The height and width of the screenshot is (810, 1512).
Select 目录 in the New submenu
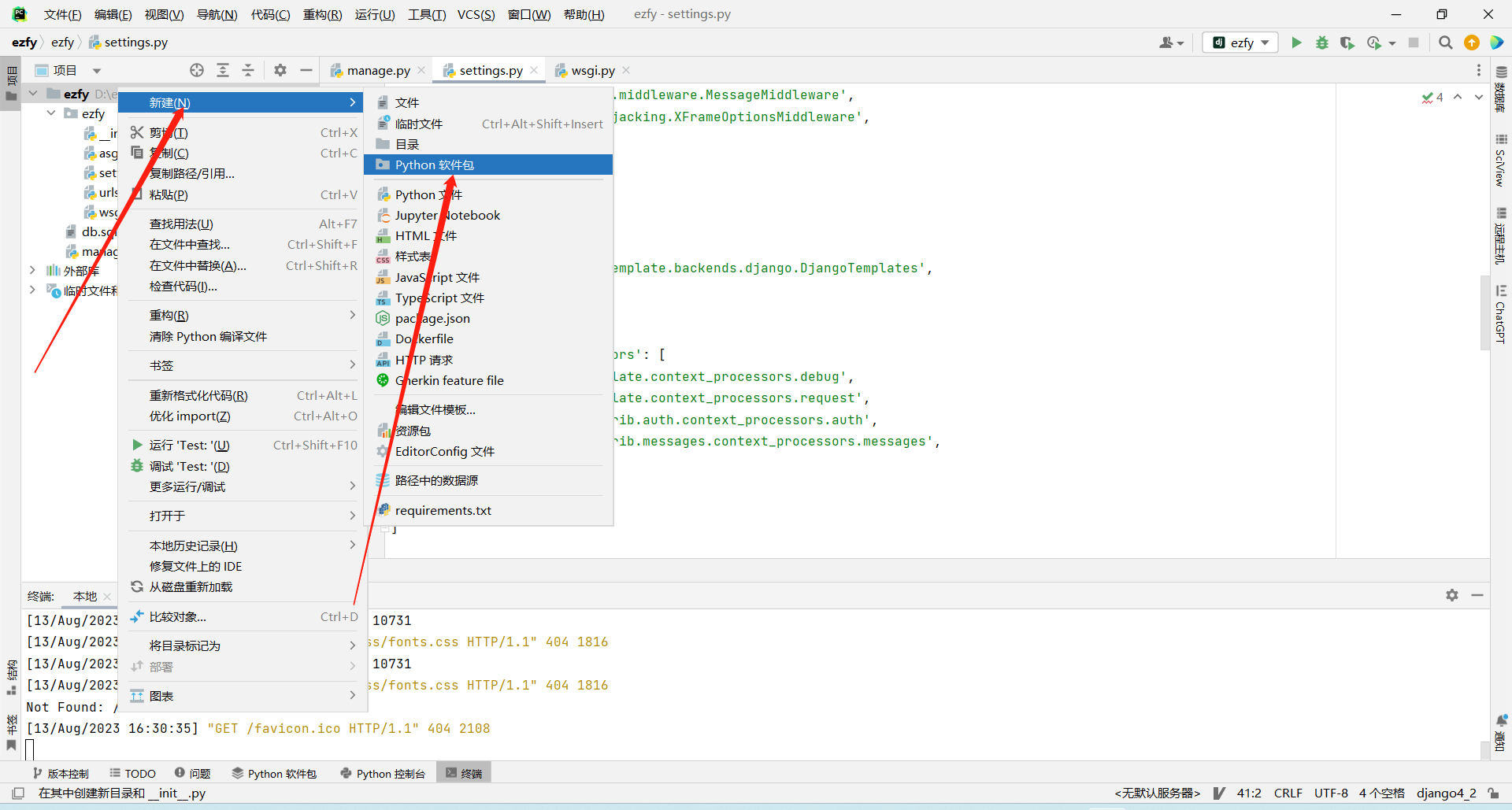(x=488, y=144)
